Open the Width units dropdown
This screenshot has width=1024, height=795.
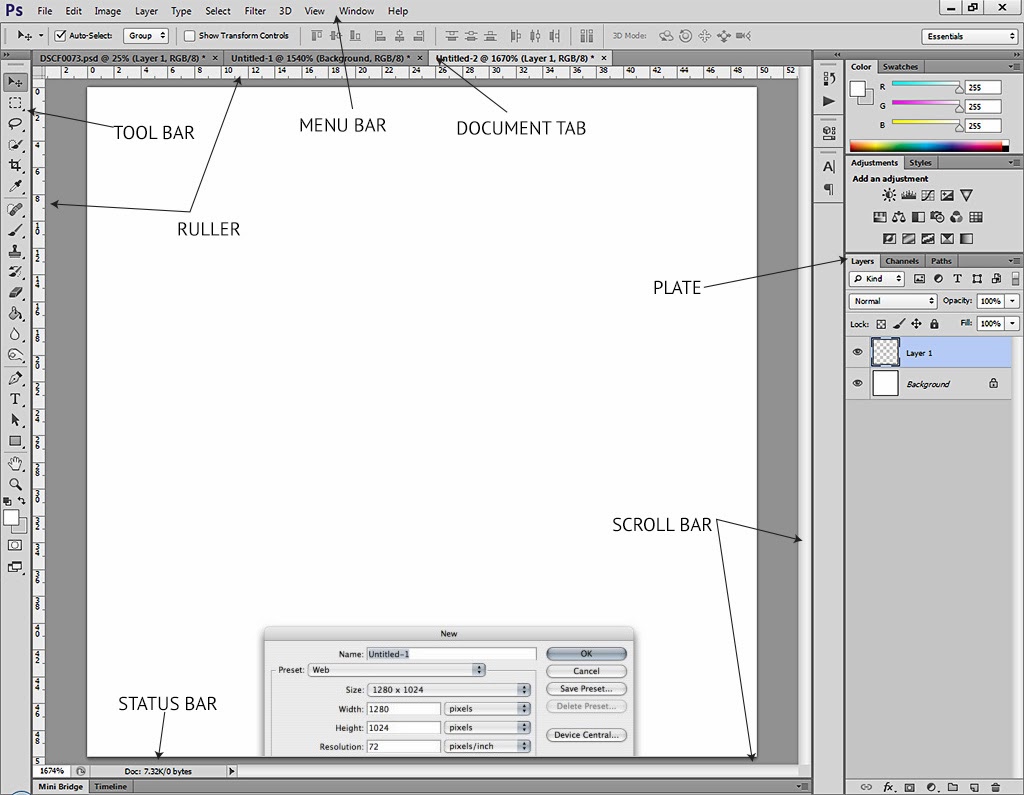pos(487,708)
